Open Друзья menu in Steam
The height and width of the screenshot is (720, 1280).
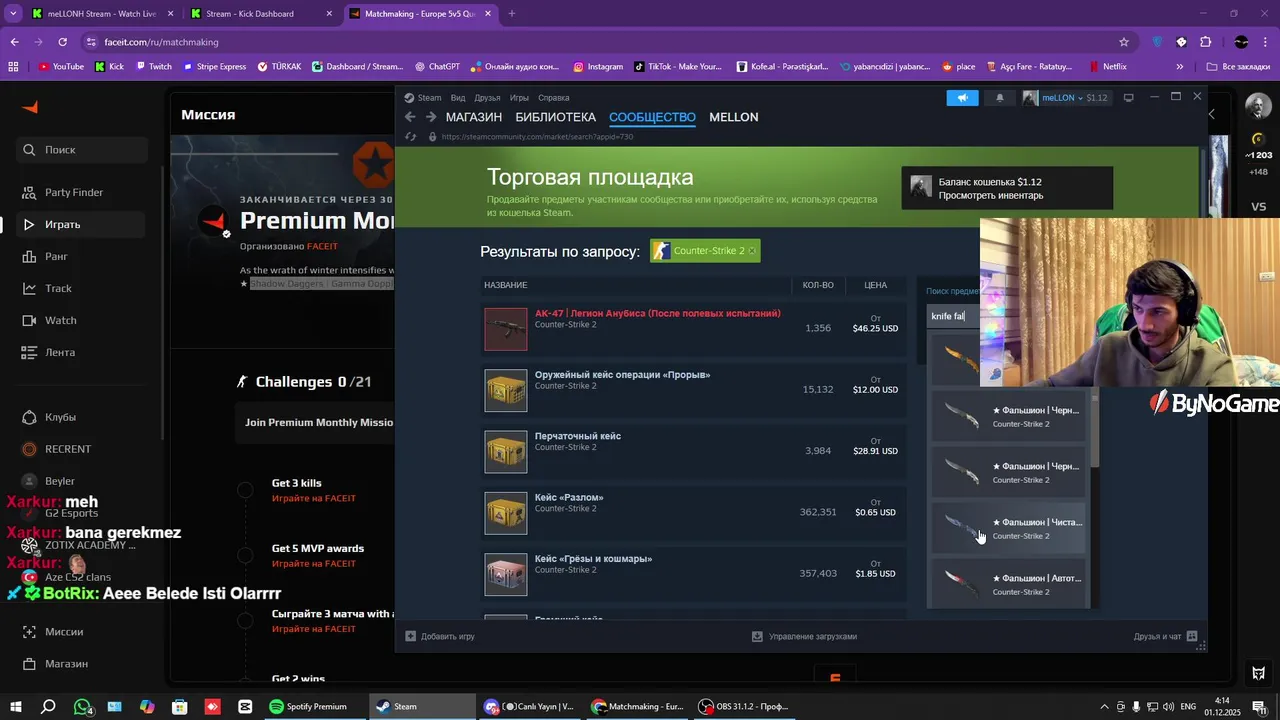(x=487, y=98)
